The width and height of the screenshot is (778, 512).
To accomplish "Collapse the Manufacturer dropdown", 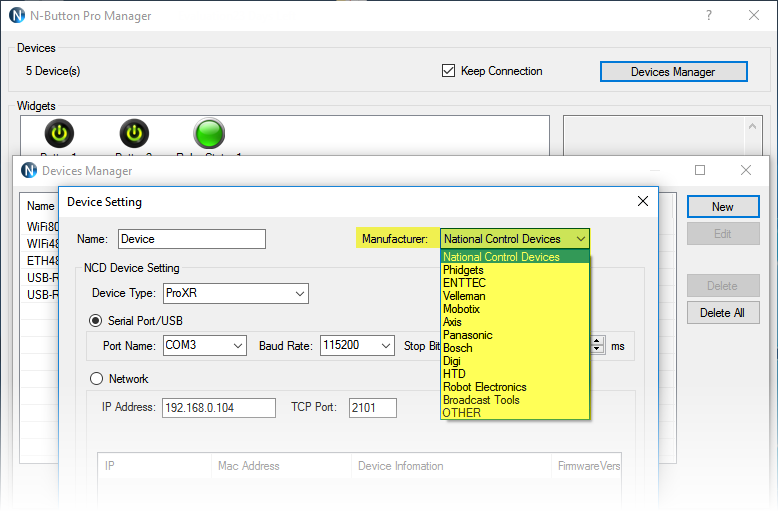I will (581, 239).
